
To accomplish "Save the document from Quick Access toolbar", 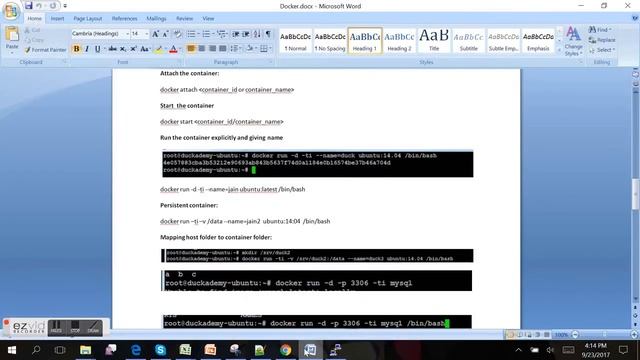I will (28, 6).
